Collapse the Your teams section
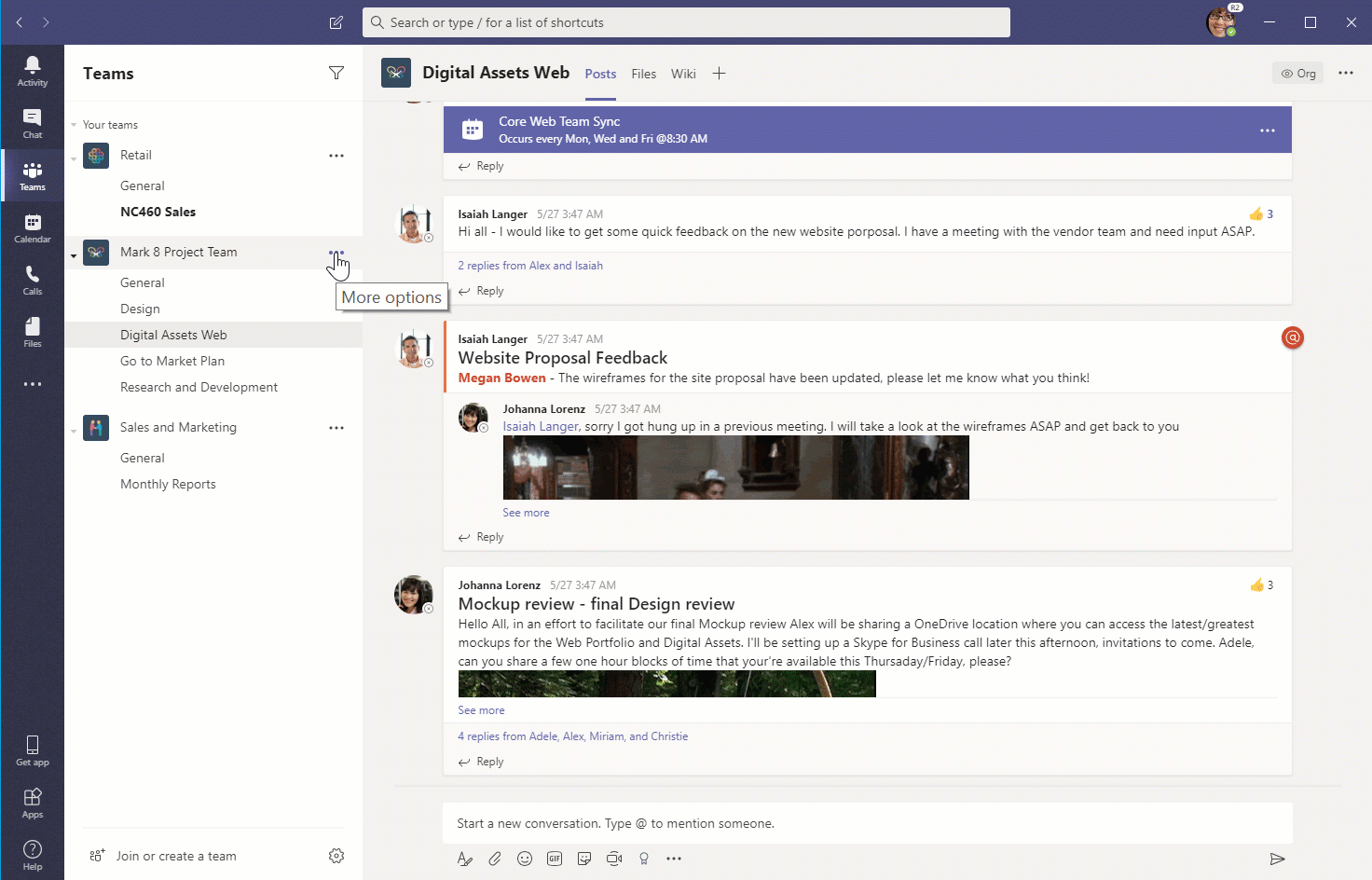The image size is (1372, 880). tap(74, 125)
